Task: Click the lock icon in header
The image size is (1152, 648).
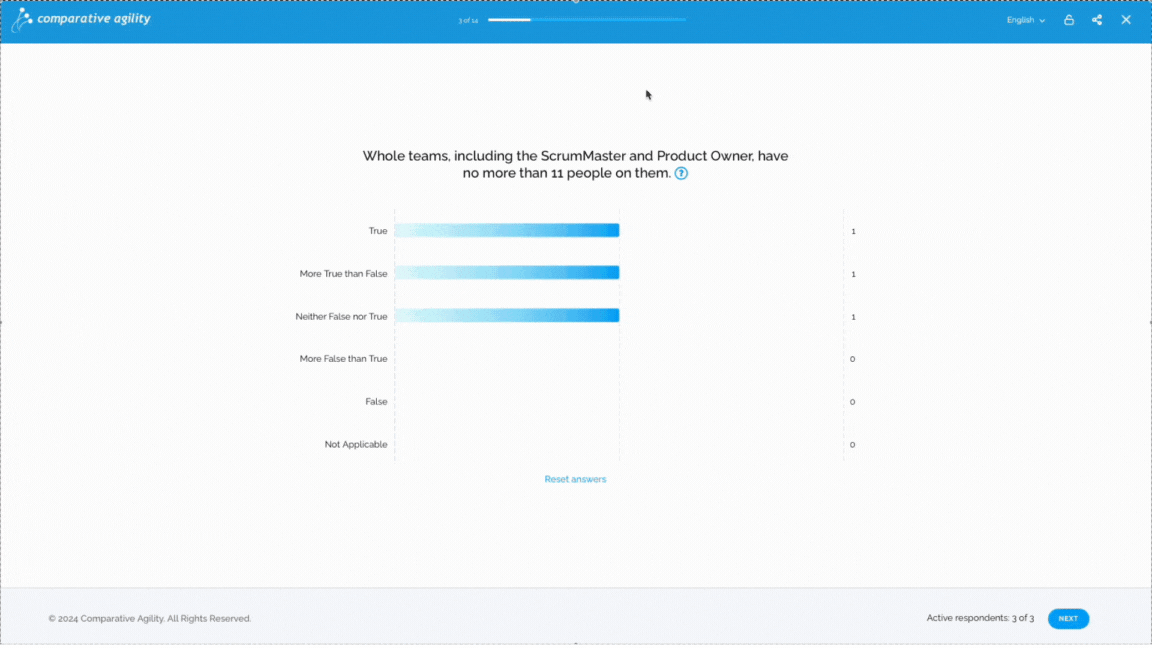Action: pos(1069,20)
